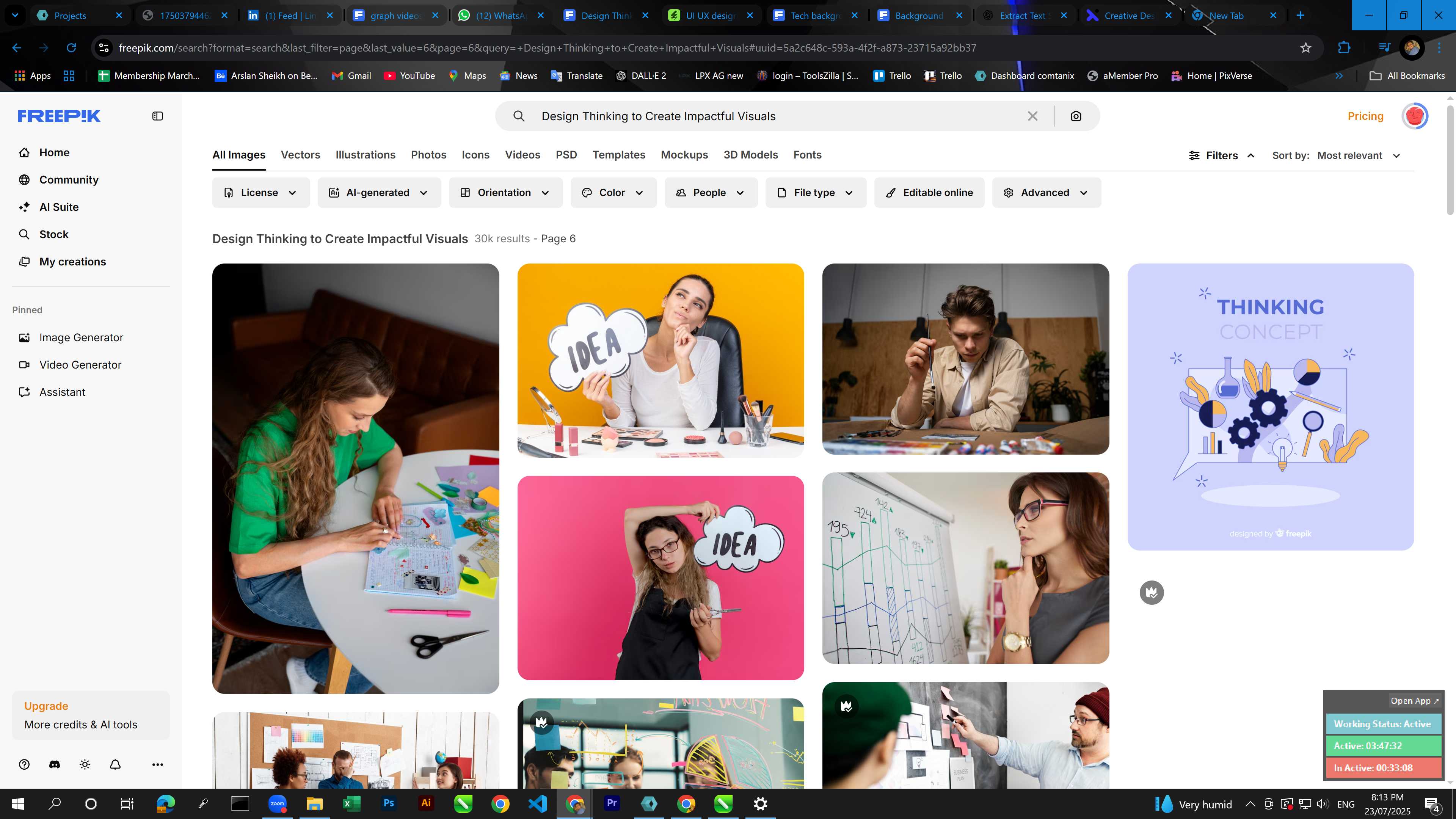
Task: Open the user profile avatar on Freepik
Action: (x=1415, y=116)
